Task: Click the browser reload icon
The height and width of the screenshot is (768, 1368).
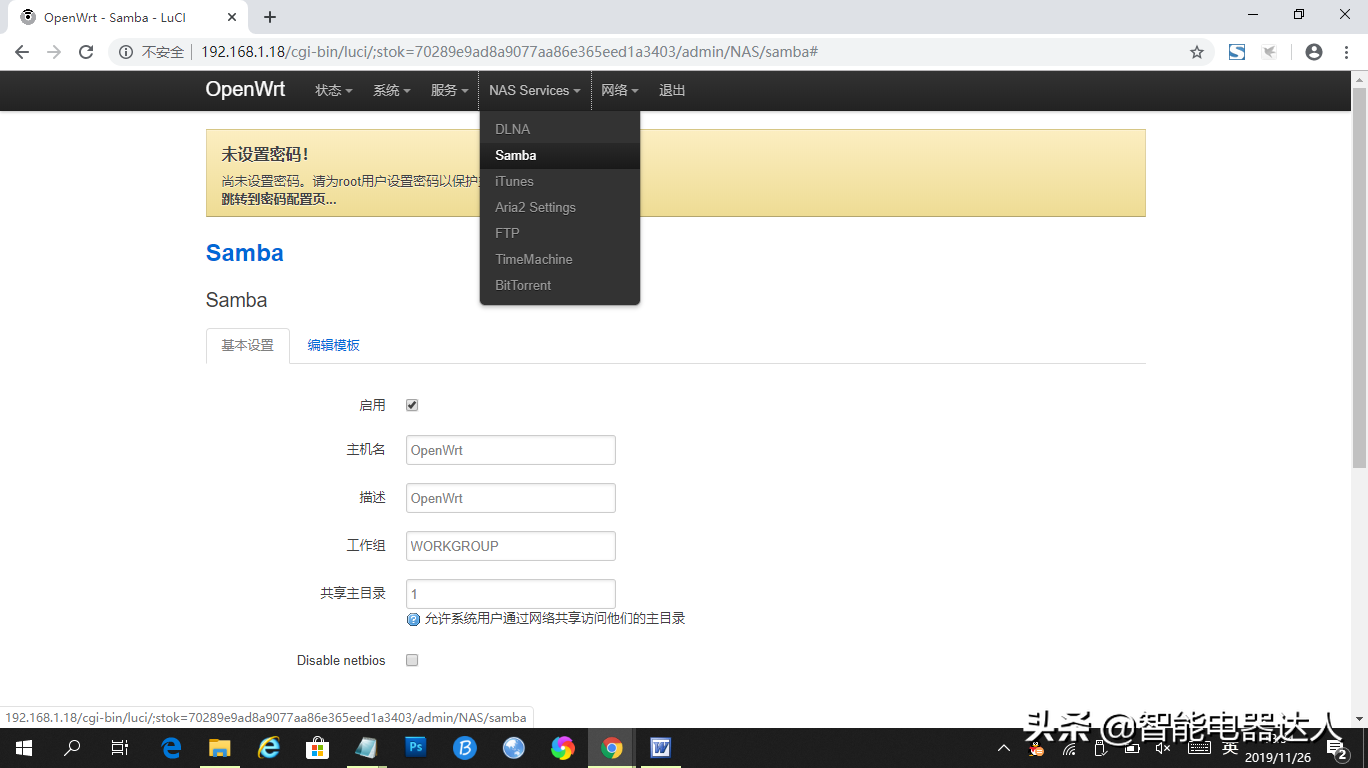Action: coord(86,52)
